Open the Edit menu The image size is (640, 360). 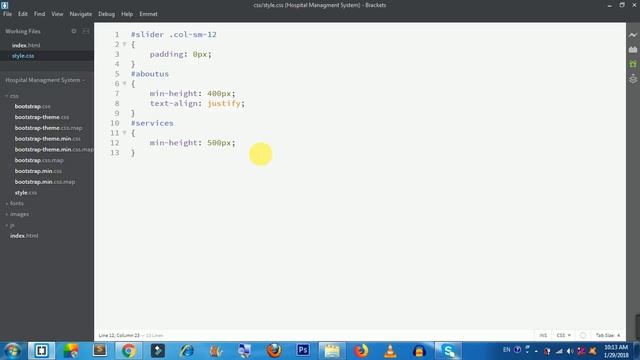click(23, 14)
